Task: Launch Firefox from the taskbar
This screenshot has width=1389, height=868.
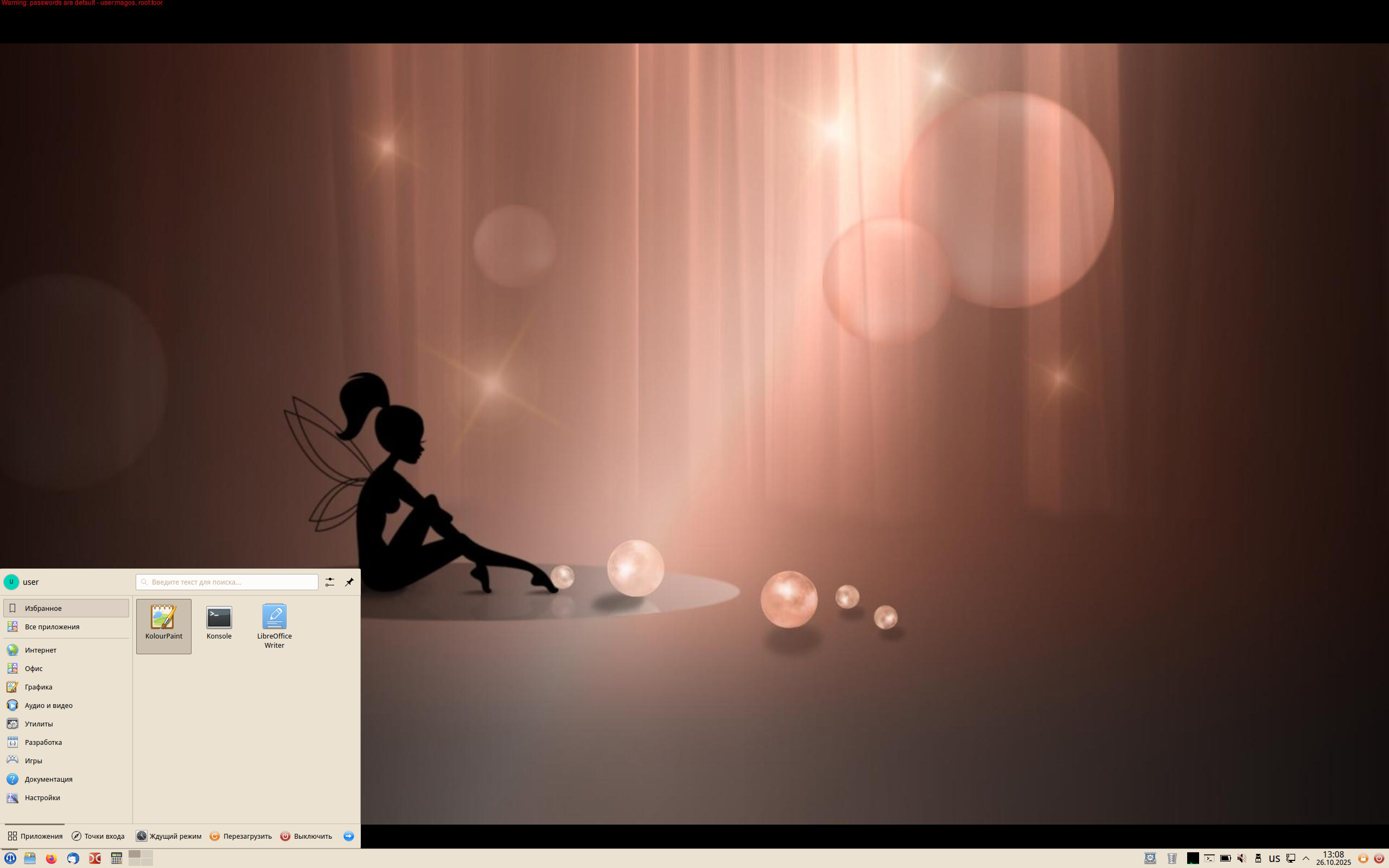Action: coord(52,858)
